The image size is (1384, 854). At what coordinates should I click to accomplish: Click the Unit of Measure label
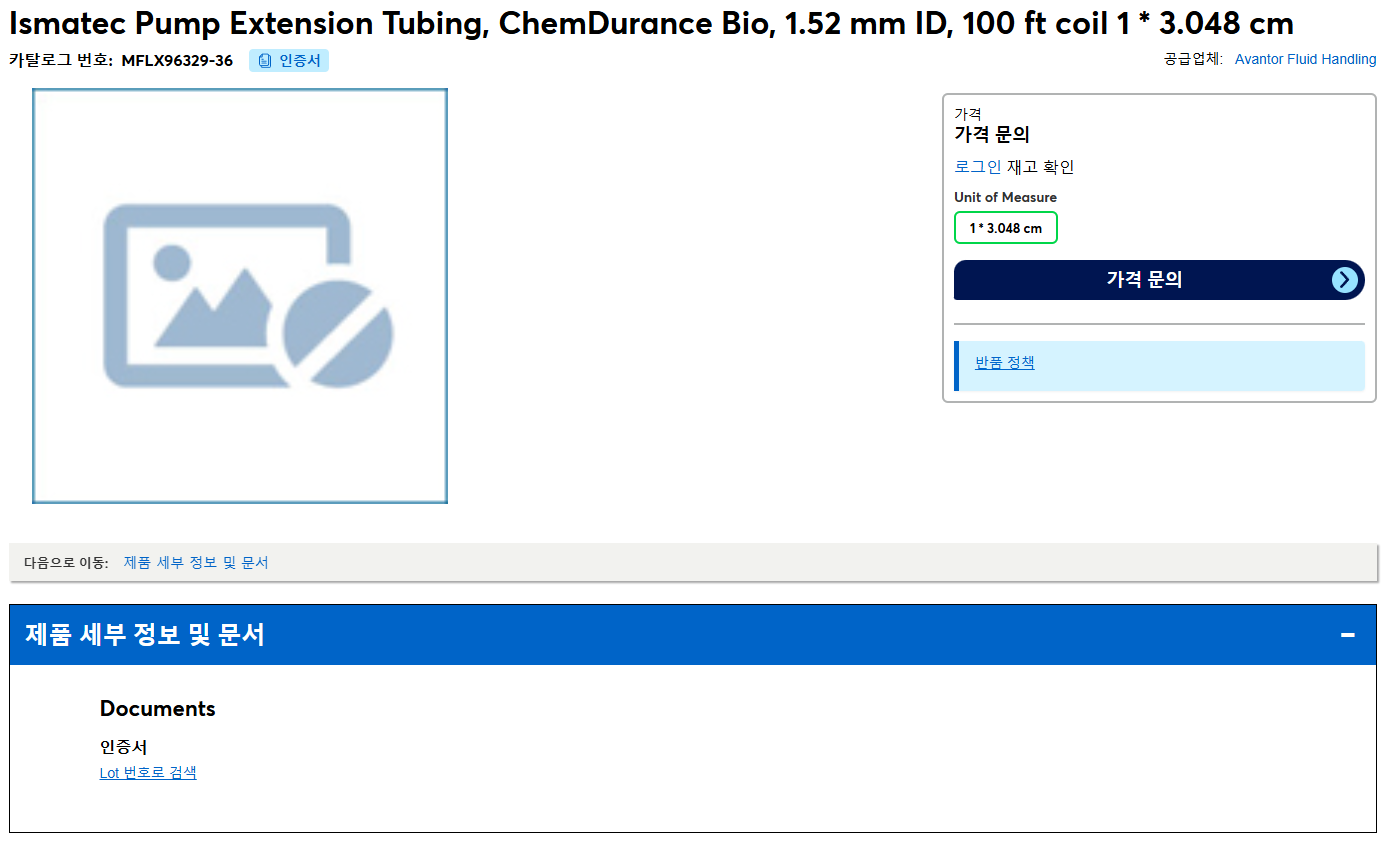point(1005,197)
